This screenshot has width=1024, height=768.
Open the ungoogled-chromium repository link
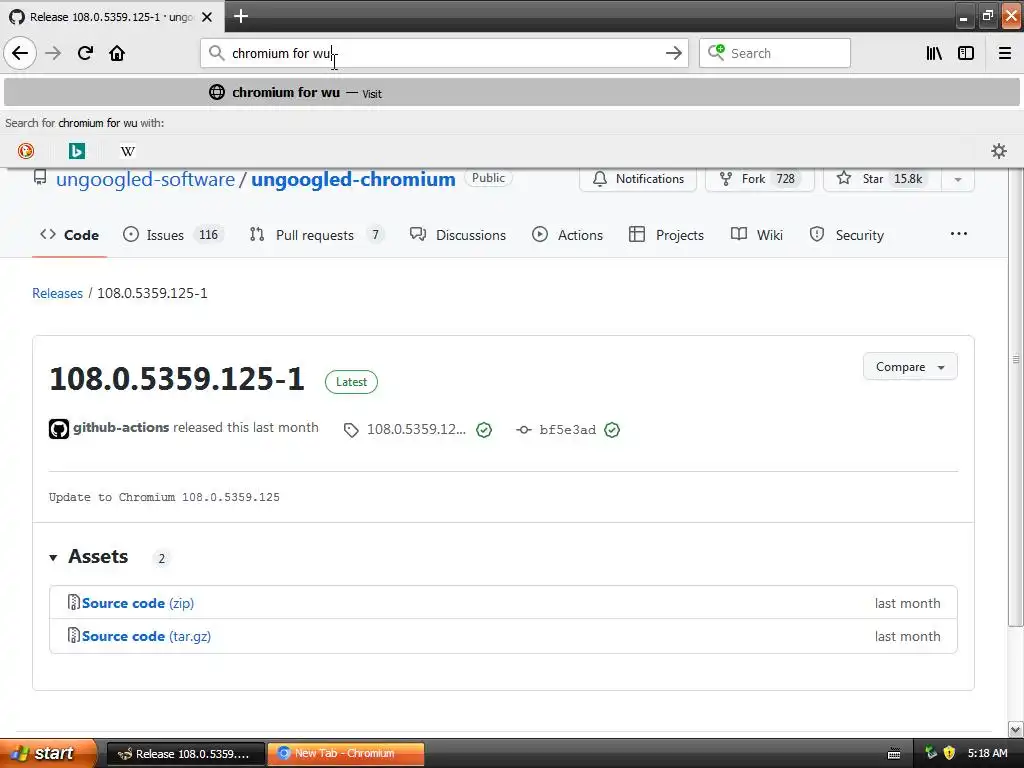(353, 179)
